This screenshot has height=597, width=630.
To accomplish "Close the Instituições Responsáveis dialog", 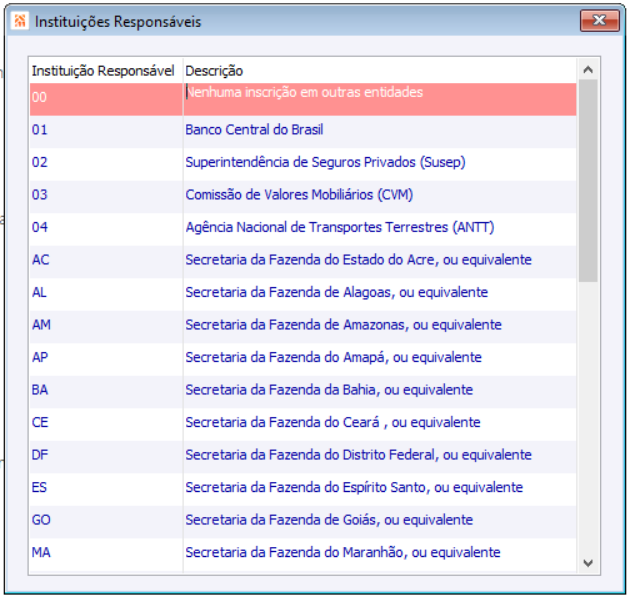I will (599, 20).
